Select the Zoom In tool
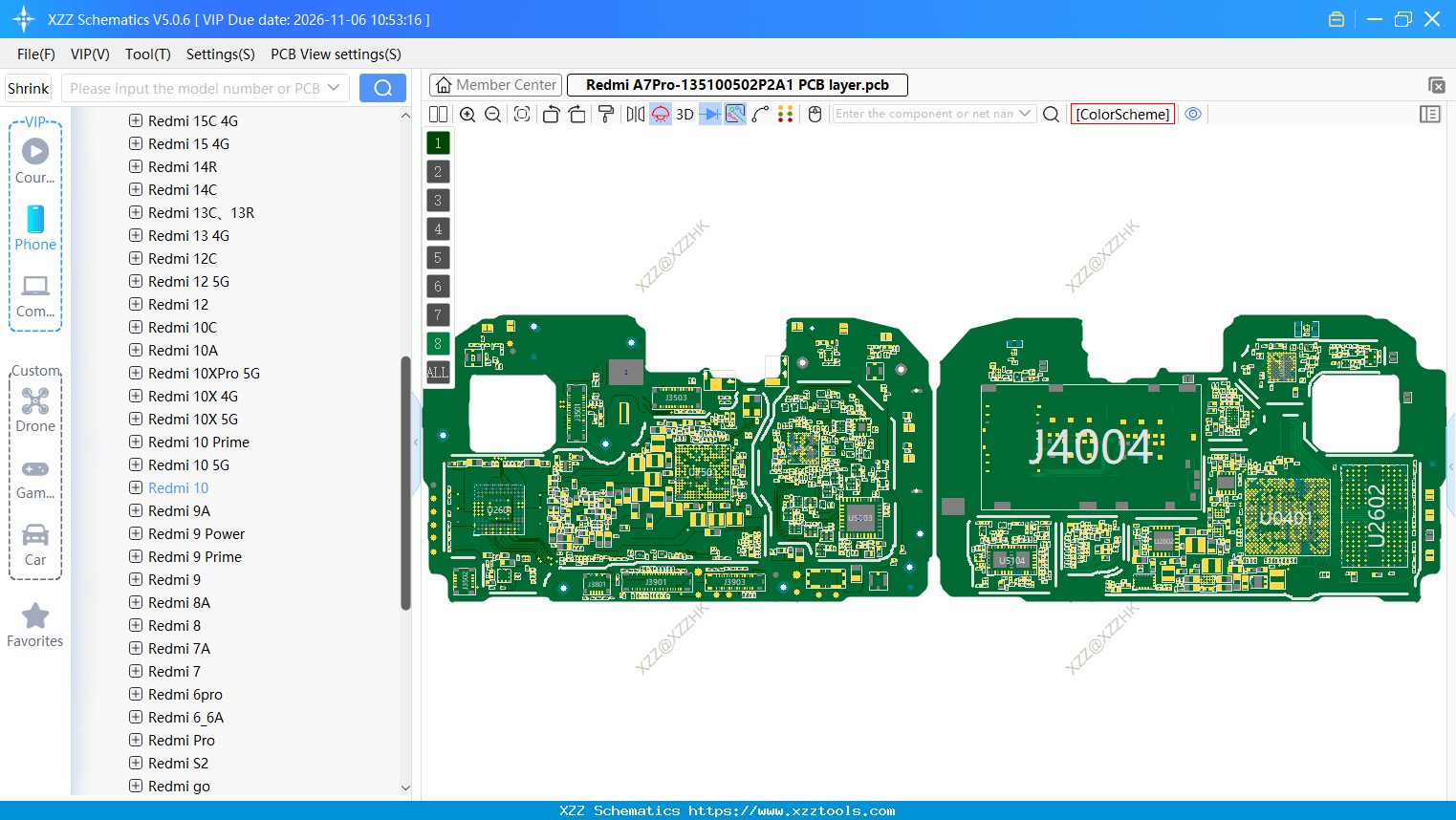This screenshot has width=1456, height=820. (x=467, y=114)
